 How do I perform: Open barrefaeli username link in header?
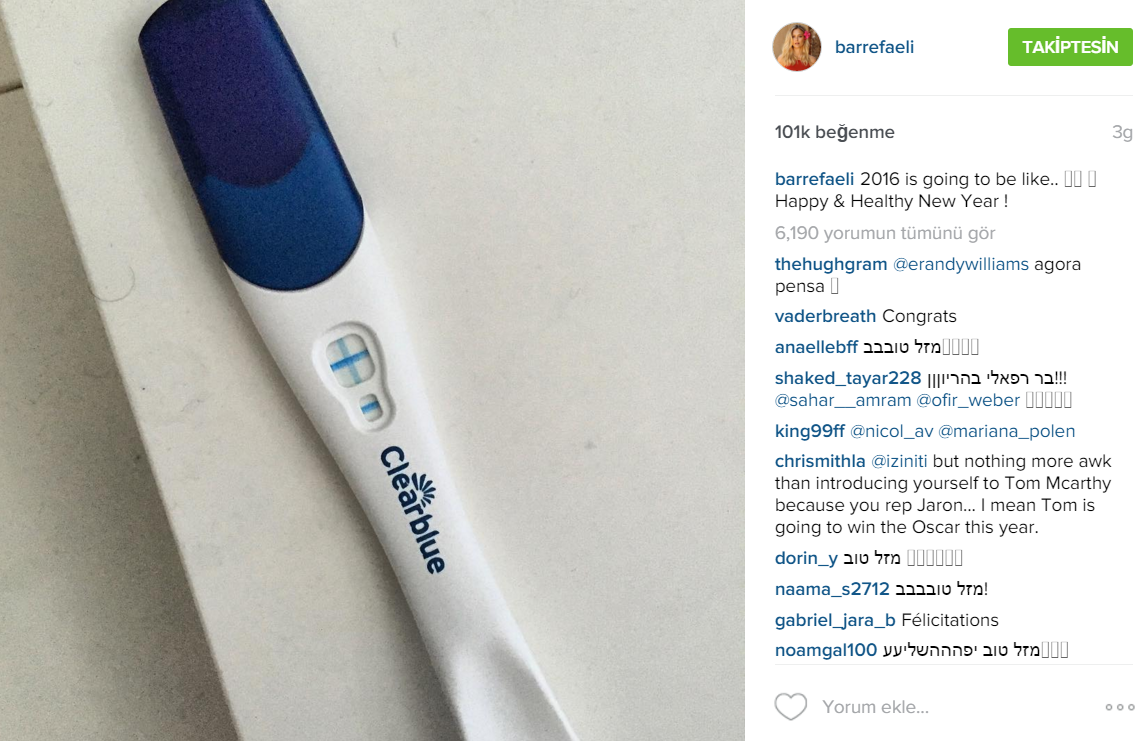coord(874,47)
